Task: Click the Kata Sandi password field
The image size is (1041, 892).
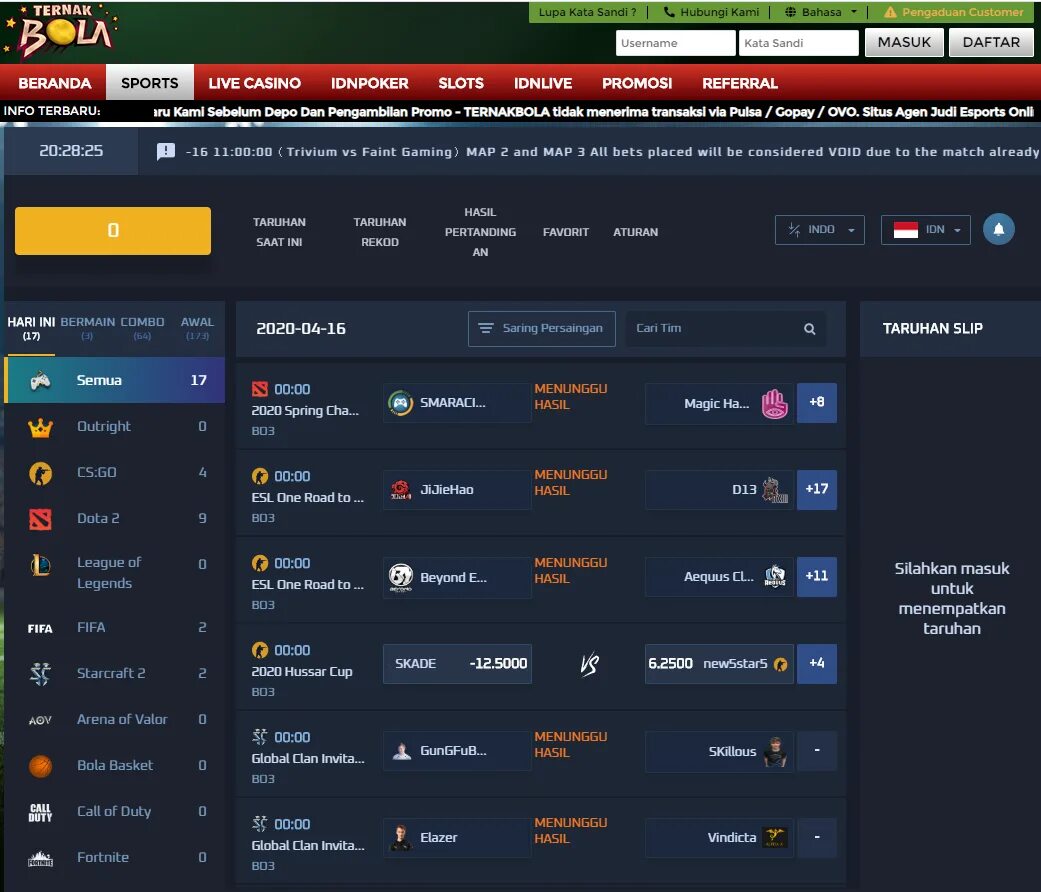Action: point(799,43)
